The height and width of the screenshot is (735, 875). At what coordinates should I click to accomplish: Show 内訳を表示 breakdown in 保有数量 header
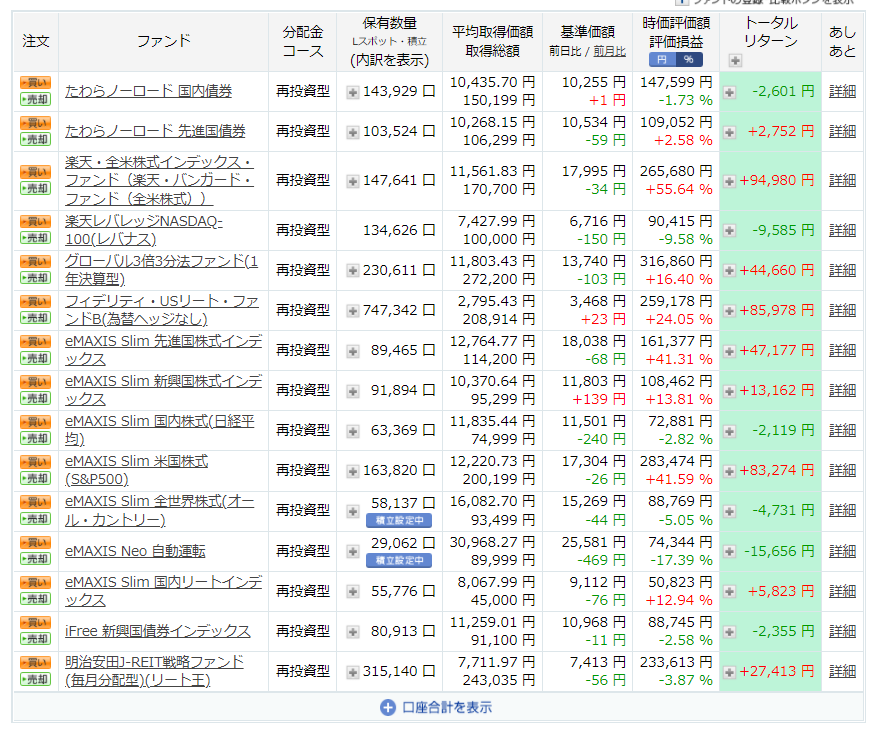390,60
